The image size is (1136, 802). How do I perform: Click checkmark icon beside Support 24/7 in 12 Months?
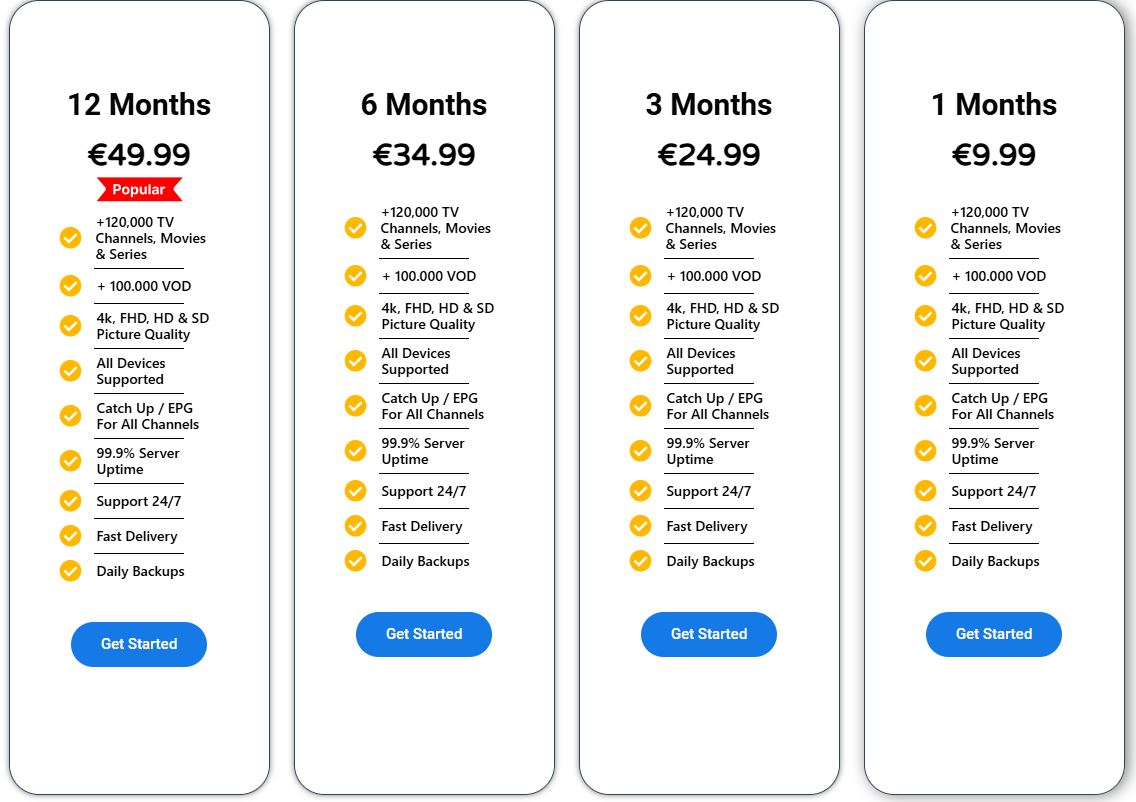click(70, 501)
